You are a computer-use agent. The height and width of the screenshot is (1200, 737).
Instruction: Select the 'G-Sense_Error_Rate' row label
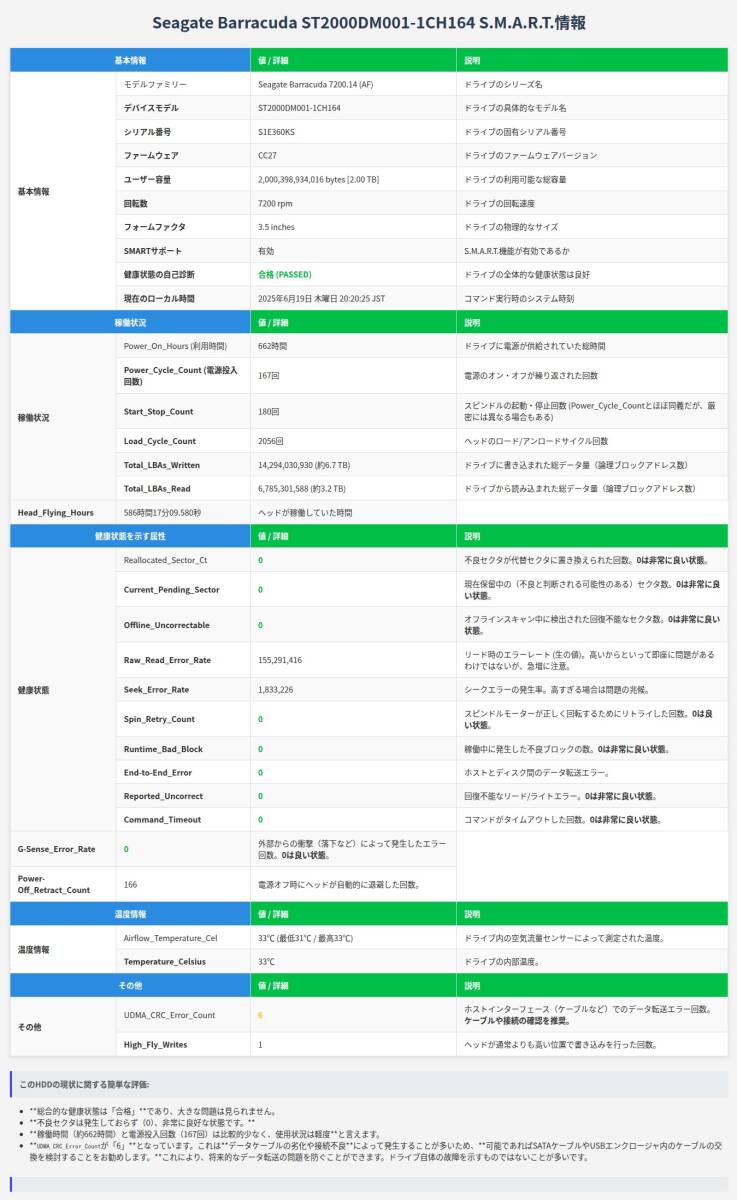coord(57,849)
